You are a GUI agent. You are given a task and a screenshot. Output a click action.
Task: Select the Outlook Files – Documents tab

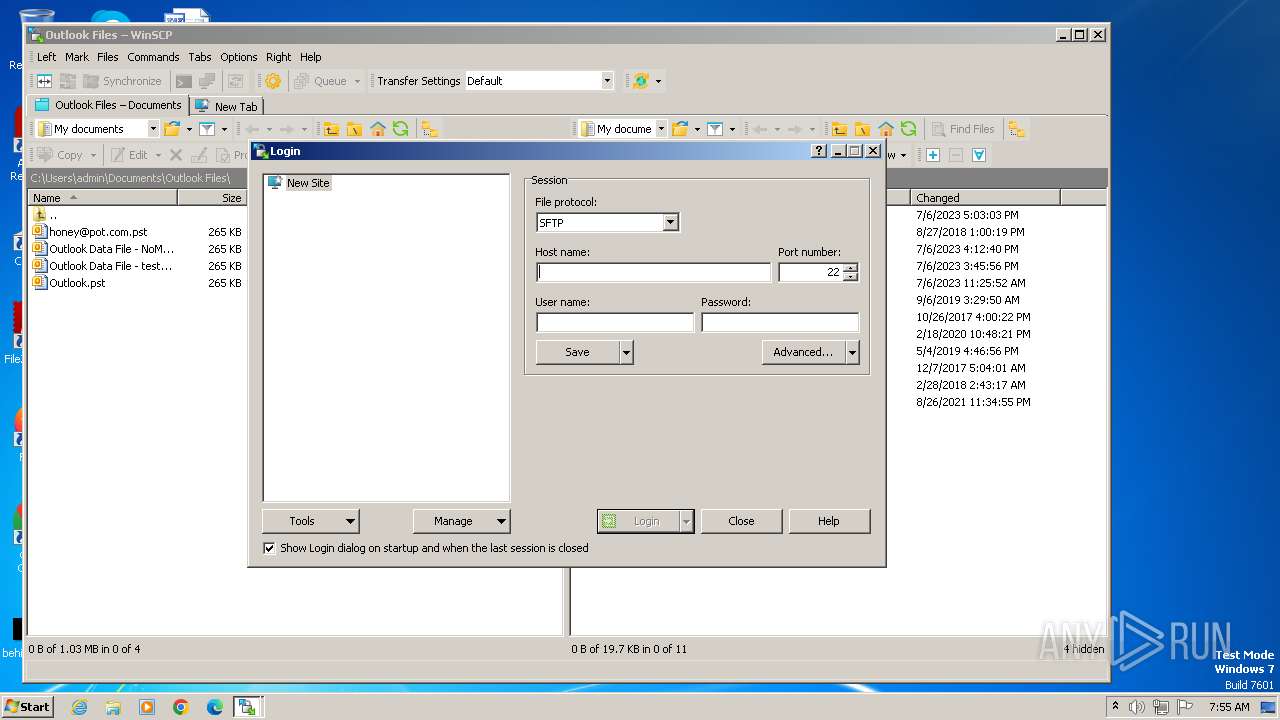(x=109, y=105)
